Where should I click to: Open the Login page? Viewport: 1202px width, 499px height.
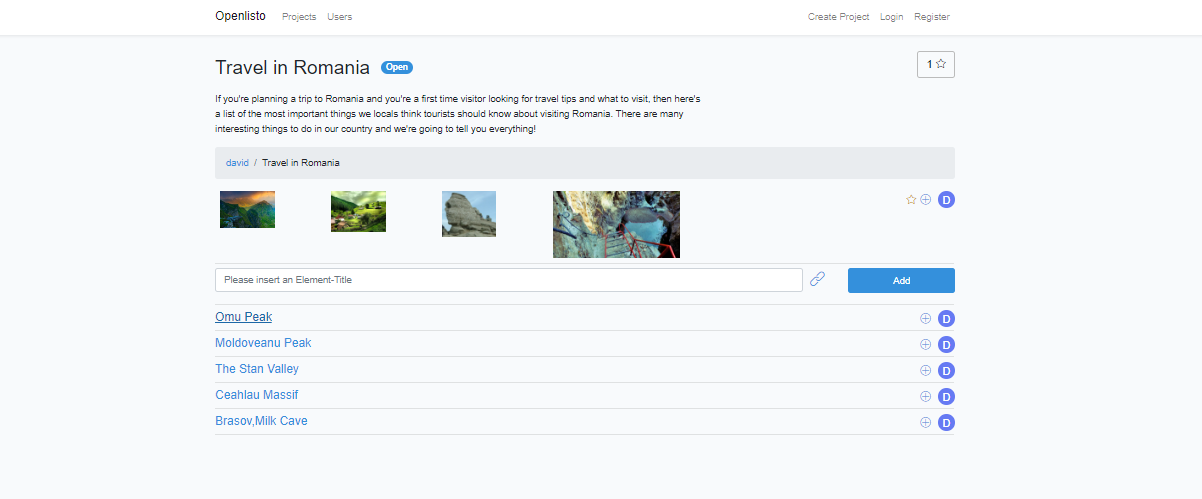891,17
